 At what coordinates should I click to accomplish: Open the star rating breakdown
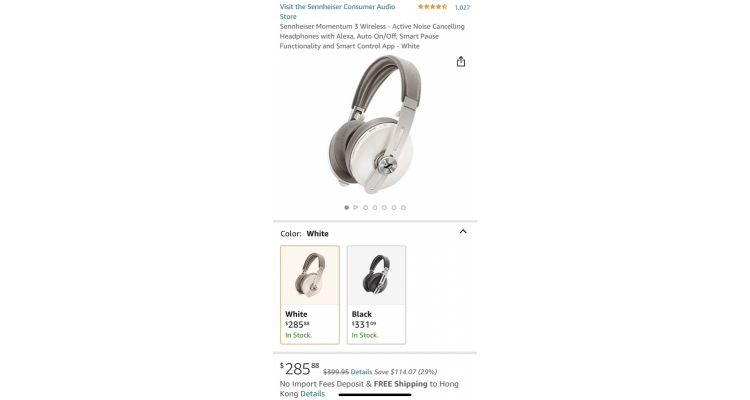[432, 7]
